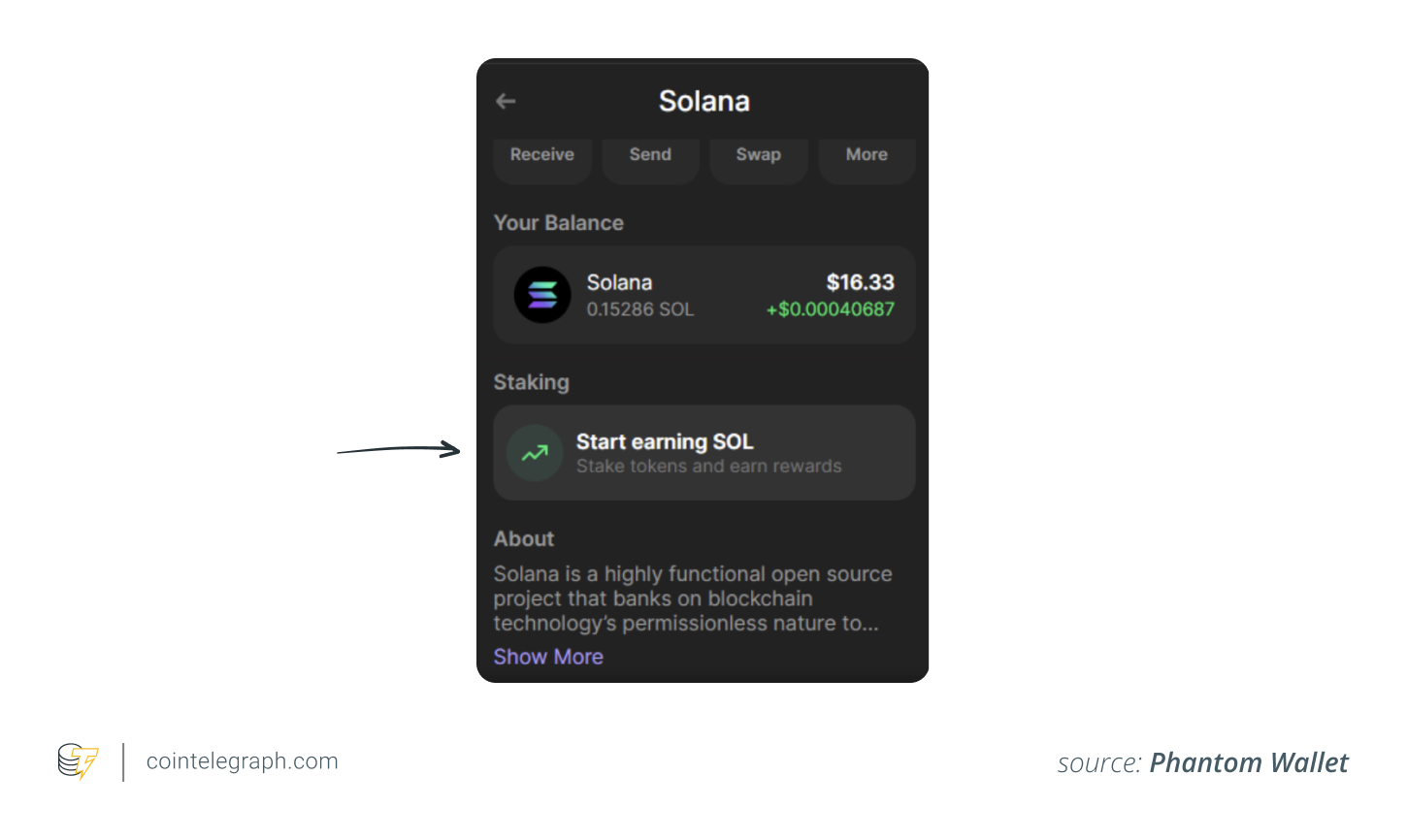Click the Your Balance section header
The image size is (1407, 840).
558,222
